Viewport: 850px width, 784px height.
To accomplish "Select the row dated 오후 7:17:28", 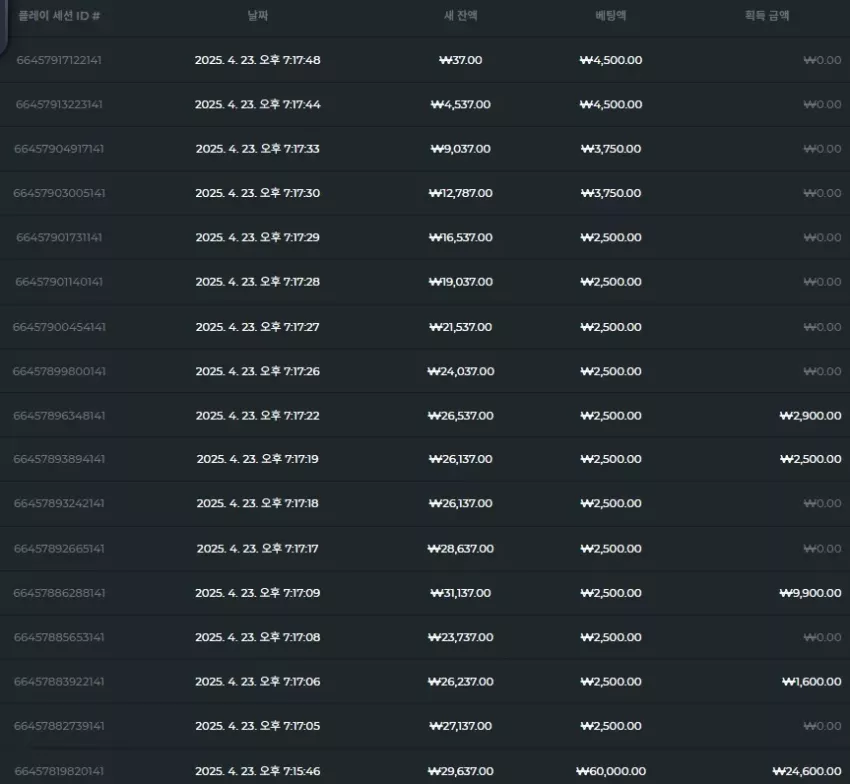I will point(425,282).
